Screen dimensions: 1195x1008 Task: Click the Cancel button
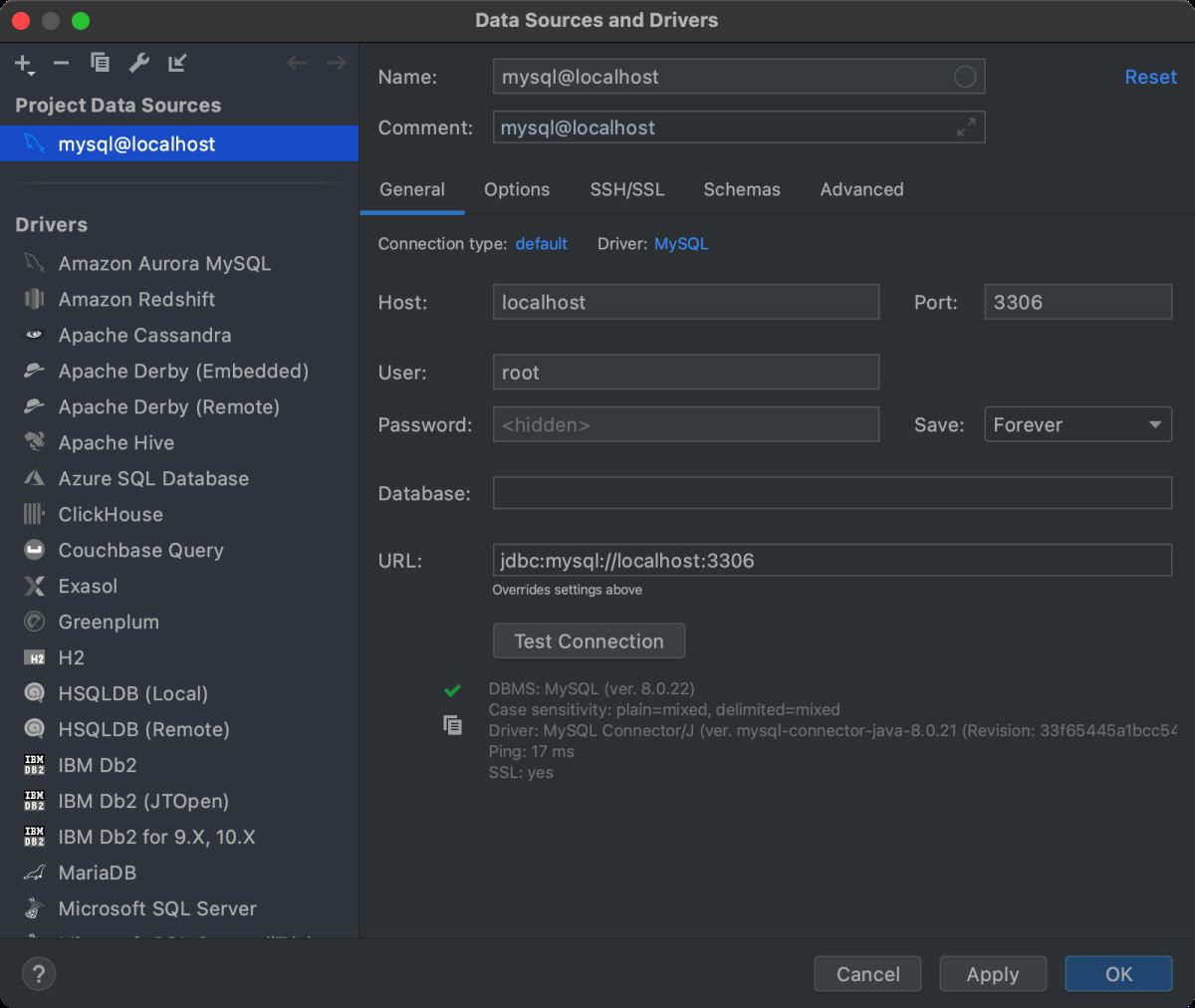point(867,974)
